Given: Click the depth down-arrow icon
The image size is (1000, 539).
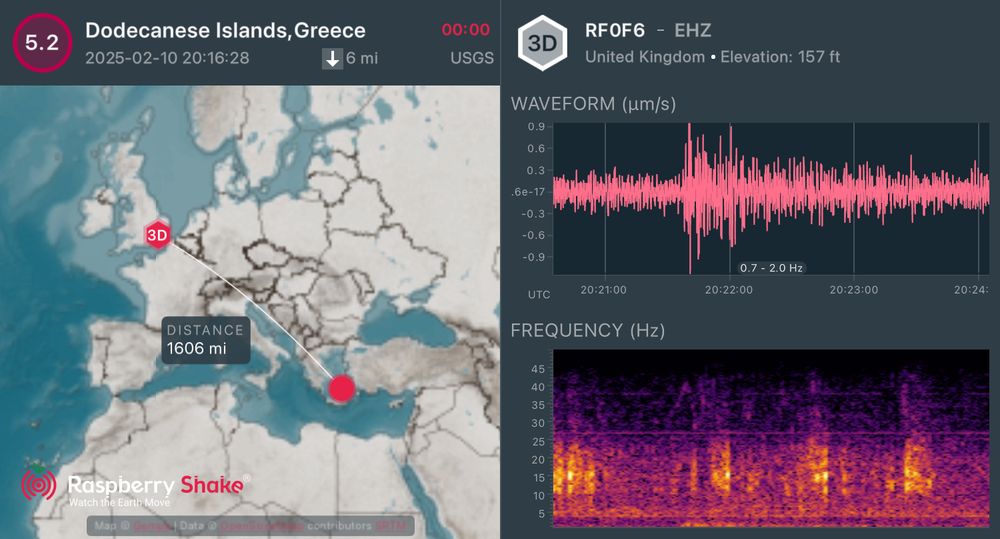Looking at the screenshot, I should pos(332,59).
